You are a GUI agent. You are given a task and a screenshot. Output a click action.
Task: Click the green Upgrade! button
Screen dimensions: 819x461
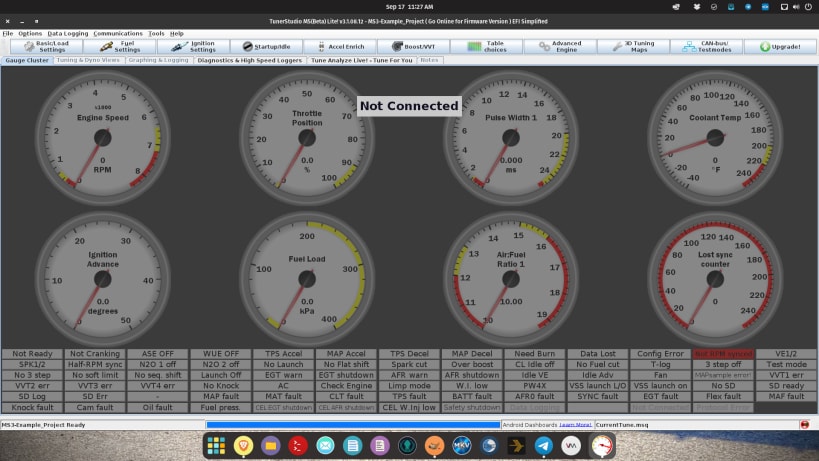click(x=780, y=46)
